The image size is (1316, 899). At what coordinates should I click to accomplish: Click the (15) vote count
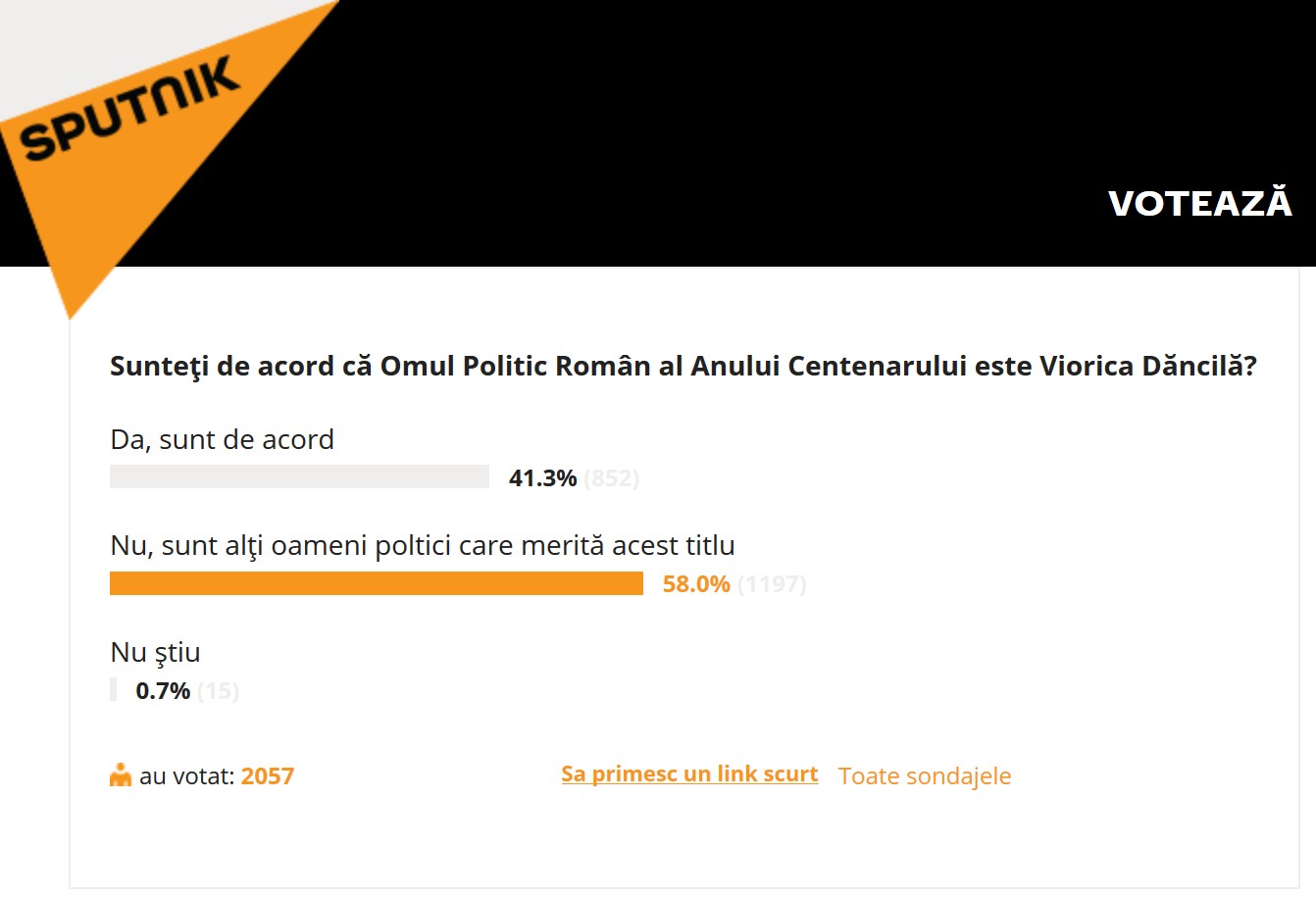[218, 691]
